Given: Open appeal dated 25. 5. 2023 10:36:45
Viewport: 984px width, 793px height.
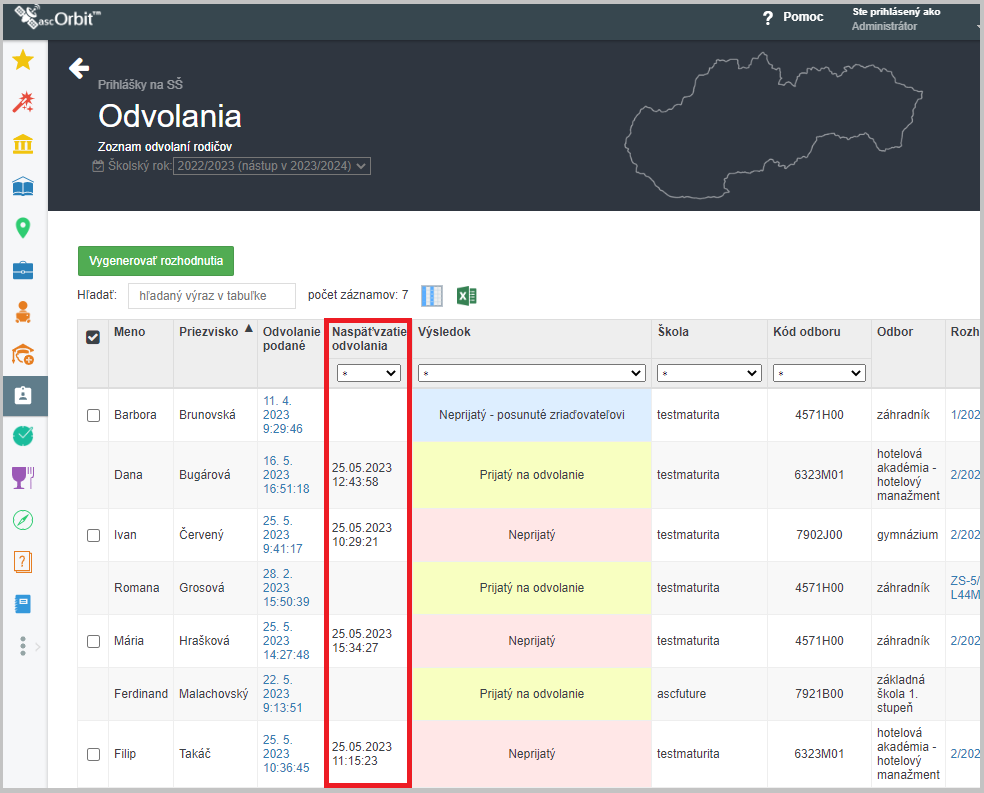Looking at the screenshot, I should click(x=286, y=754).
